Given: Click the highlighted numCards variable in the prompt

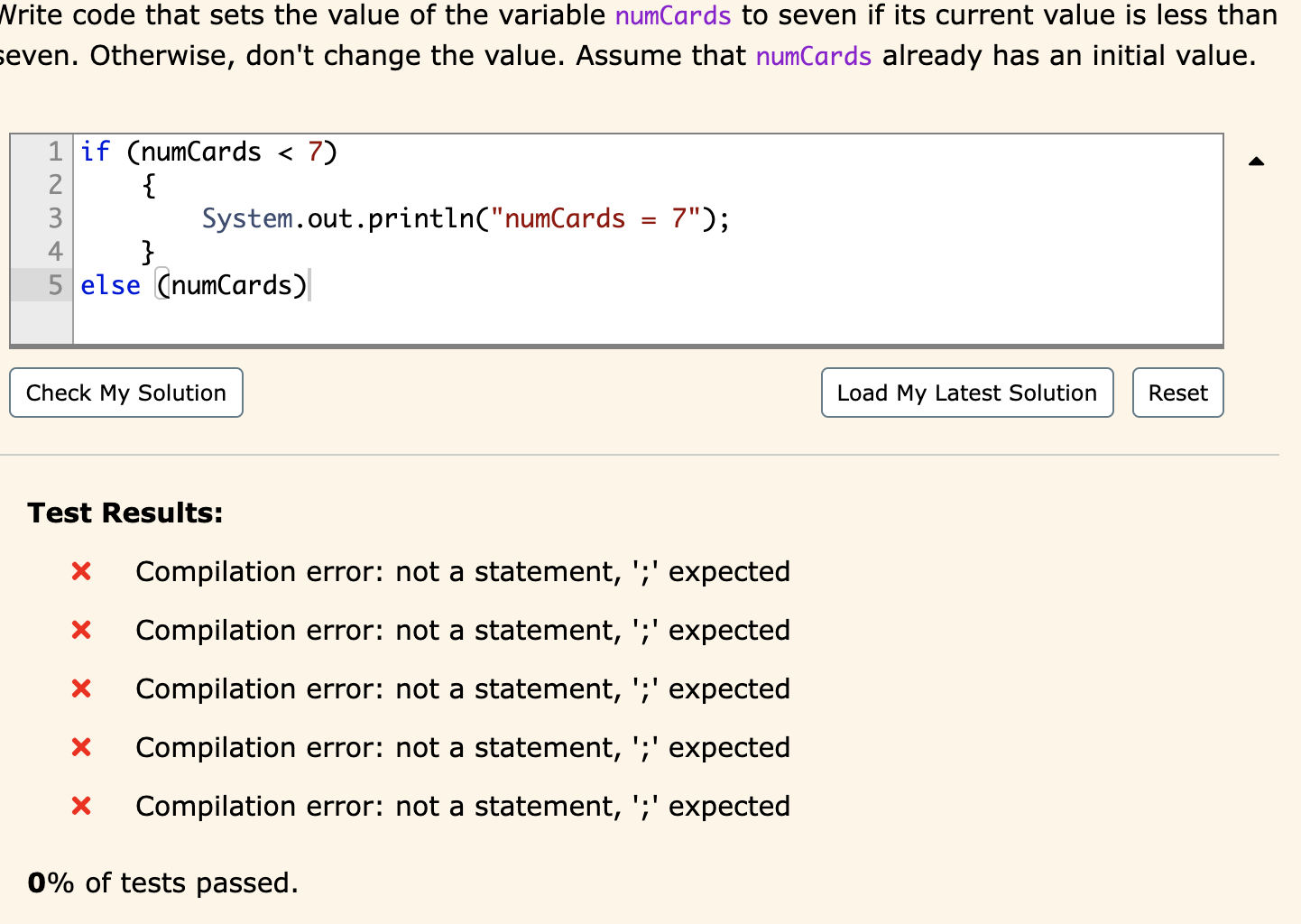Looking at the screenshot, I should point(672,15).
